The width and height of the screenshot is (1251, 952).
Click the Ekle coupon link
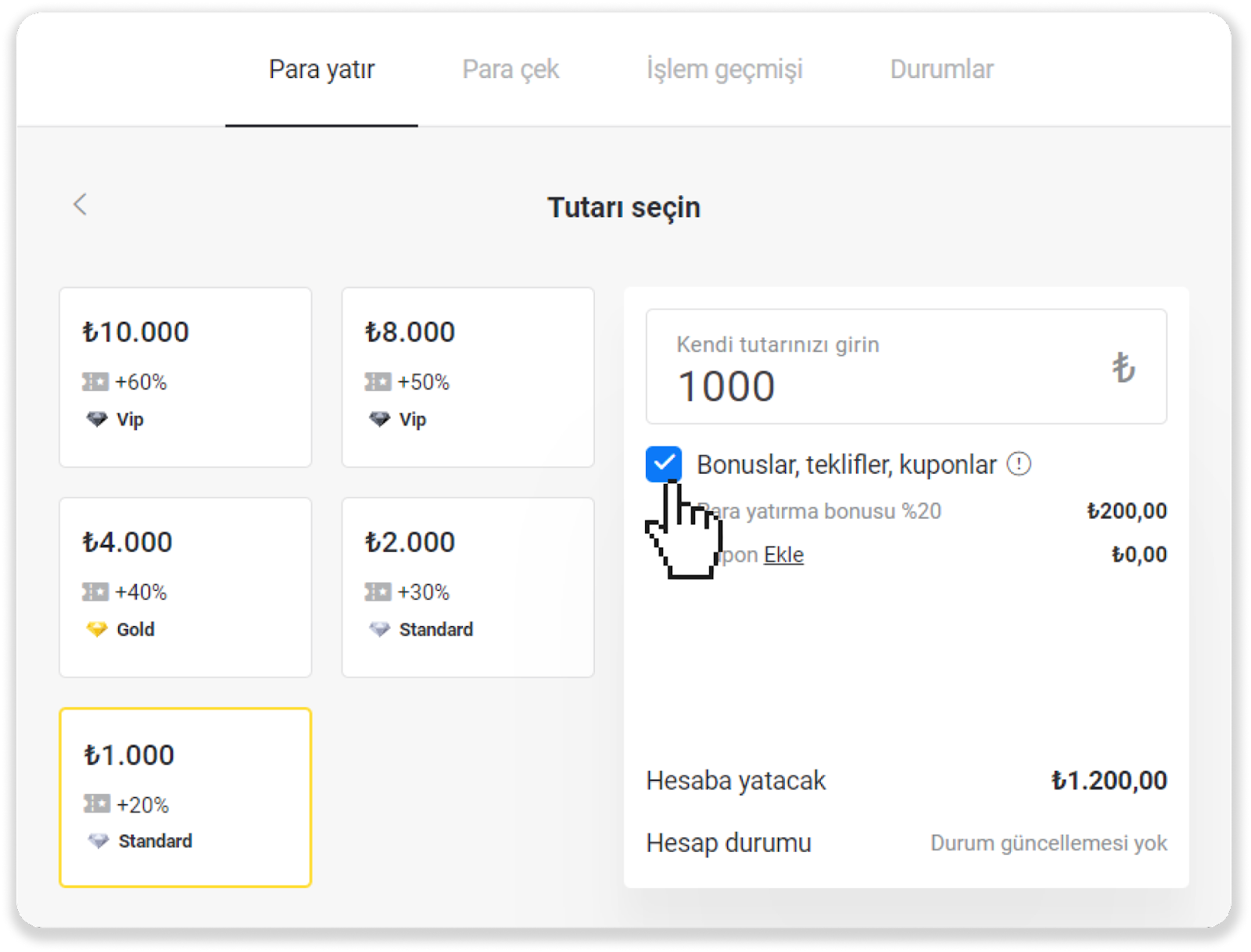coord(783,555)
